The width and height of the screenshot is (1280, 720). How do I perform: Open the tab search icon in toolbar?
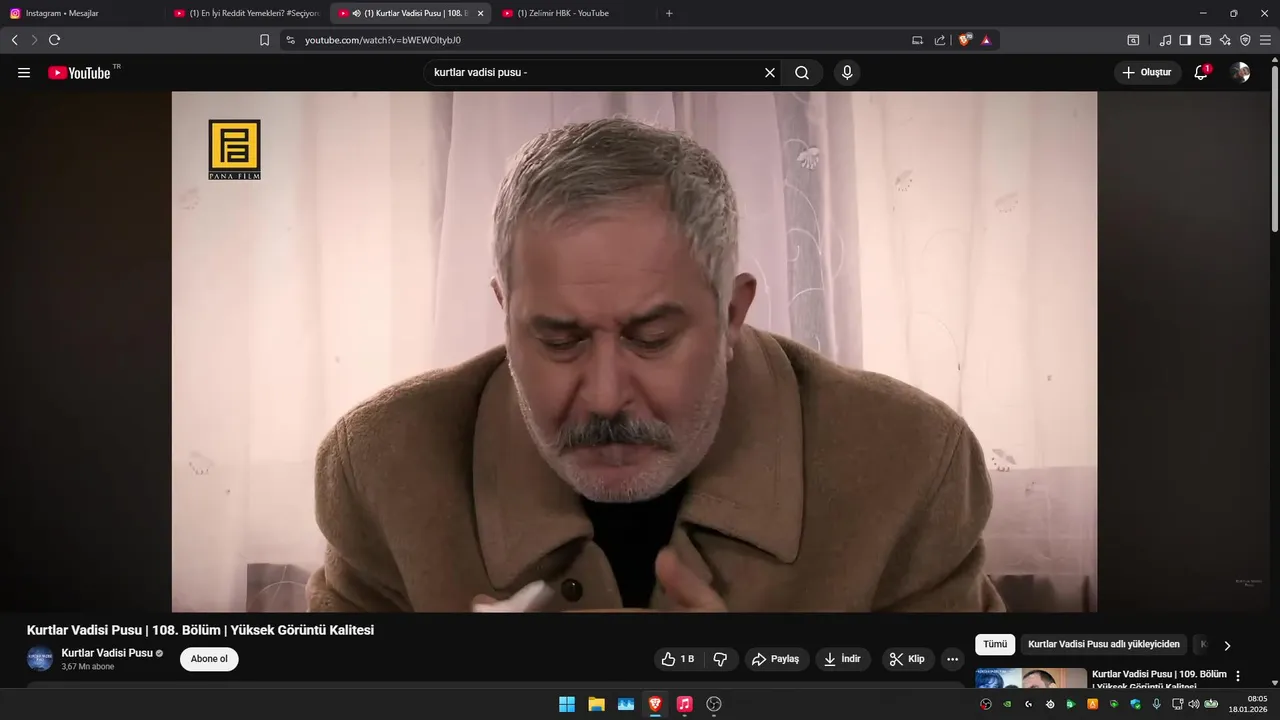1133,40
